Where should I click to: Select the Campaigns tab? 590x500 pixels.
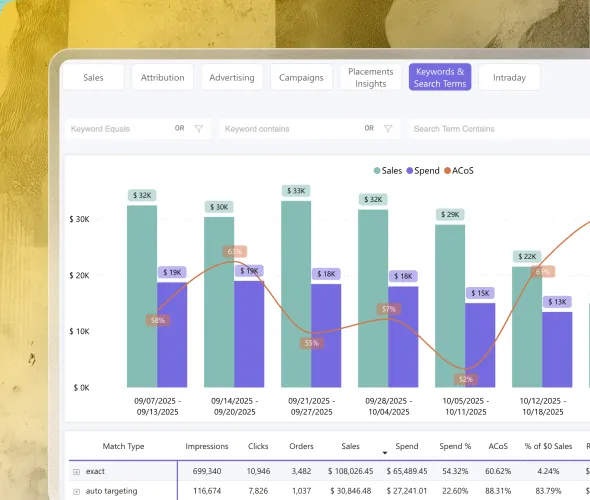[301, 78]
